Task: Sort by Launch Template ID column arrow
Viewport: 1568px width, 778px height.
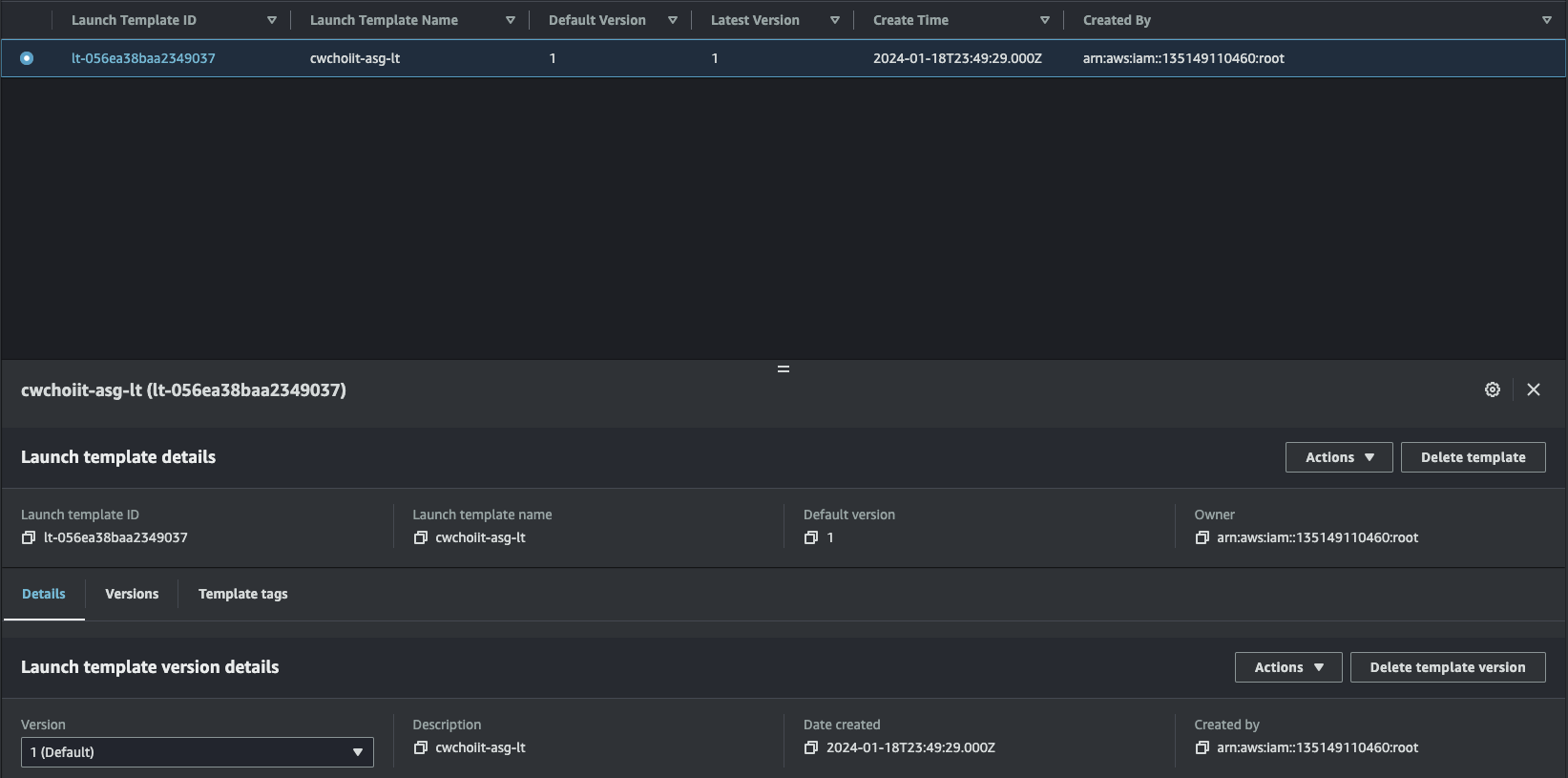Action: (x=272, y=20)
